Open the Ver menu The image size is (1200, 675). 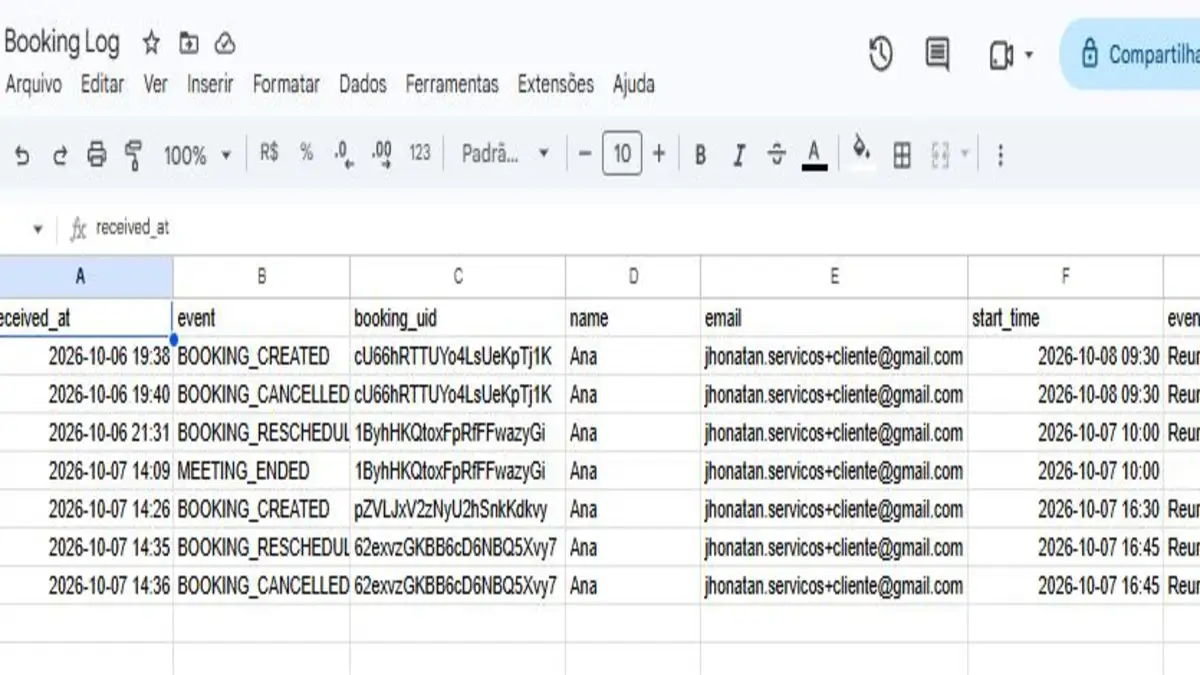point(155,84)
